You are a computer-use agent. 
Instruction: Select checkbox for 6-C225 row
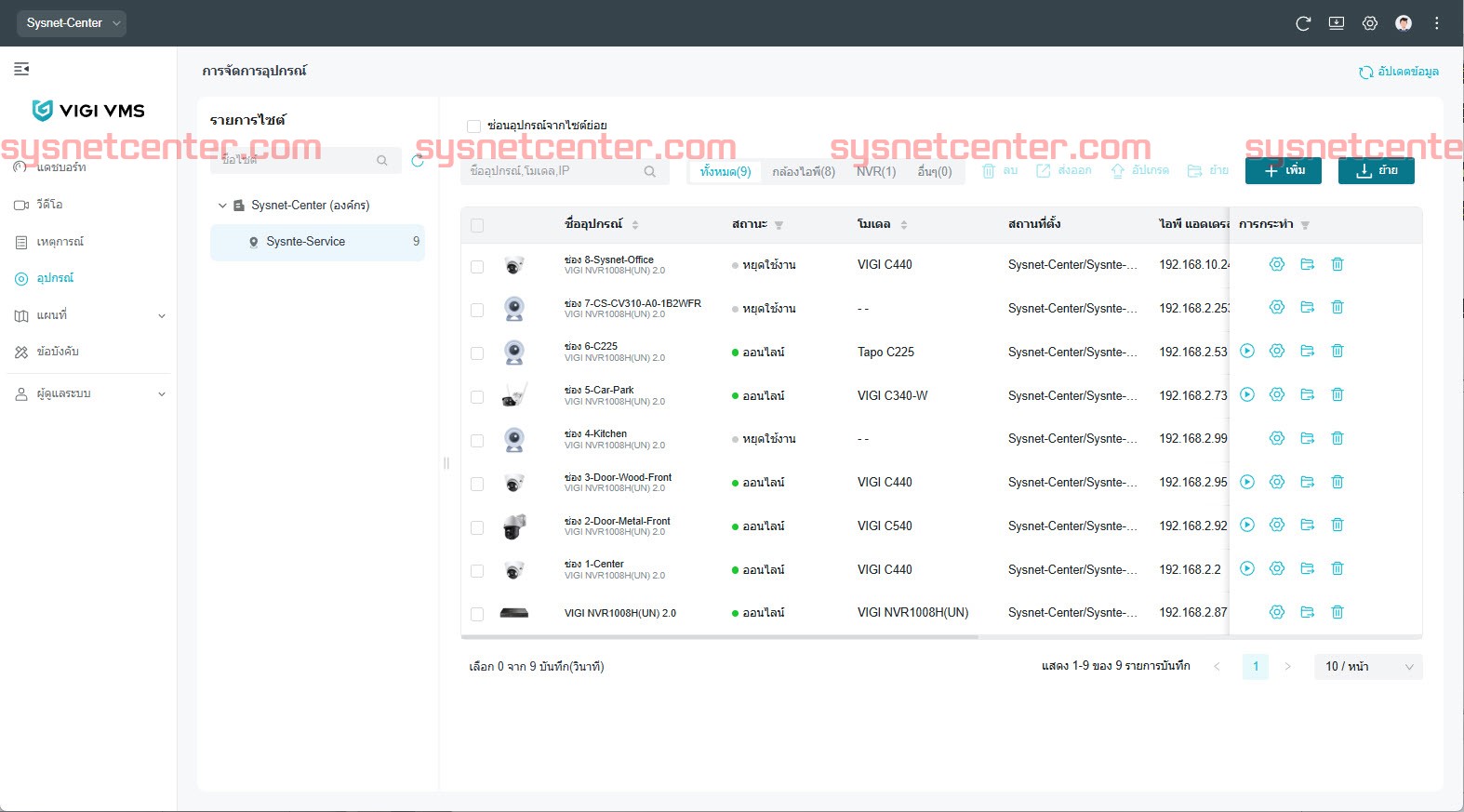[477, 353]
